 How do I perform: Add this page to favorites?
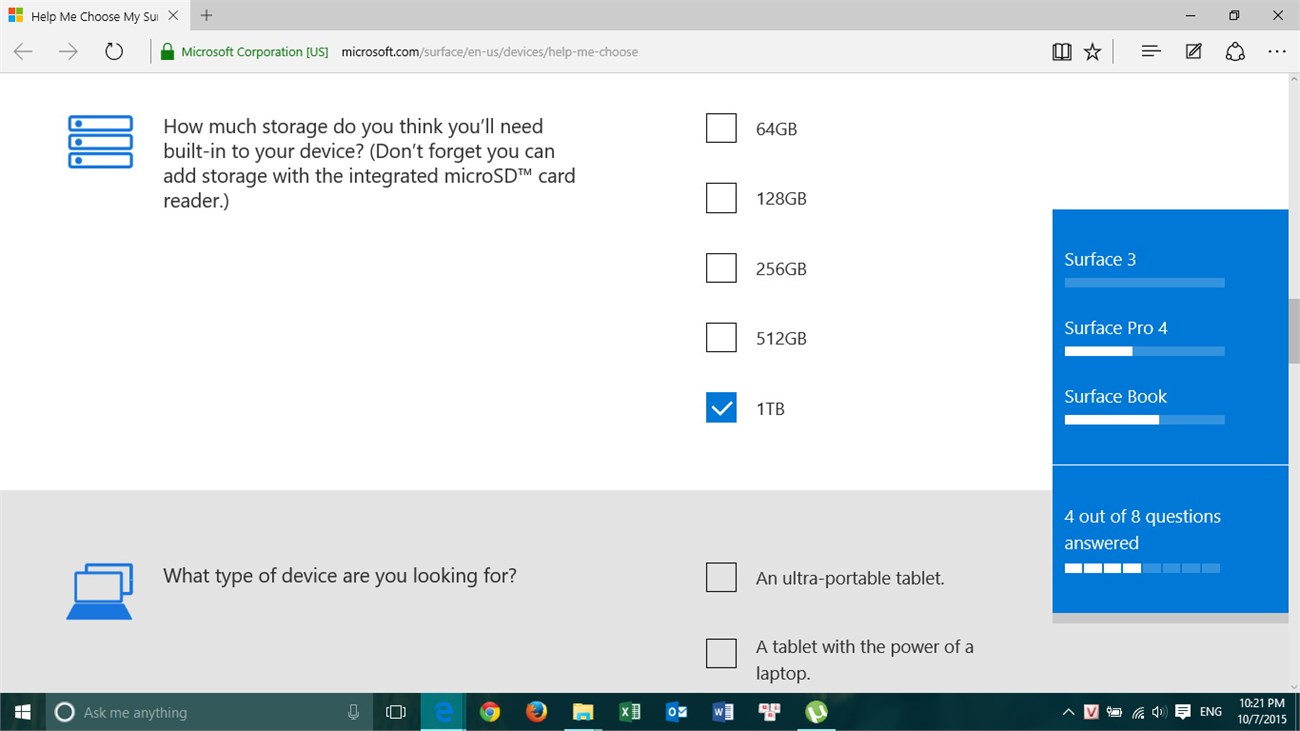coord(1092,51)
